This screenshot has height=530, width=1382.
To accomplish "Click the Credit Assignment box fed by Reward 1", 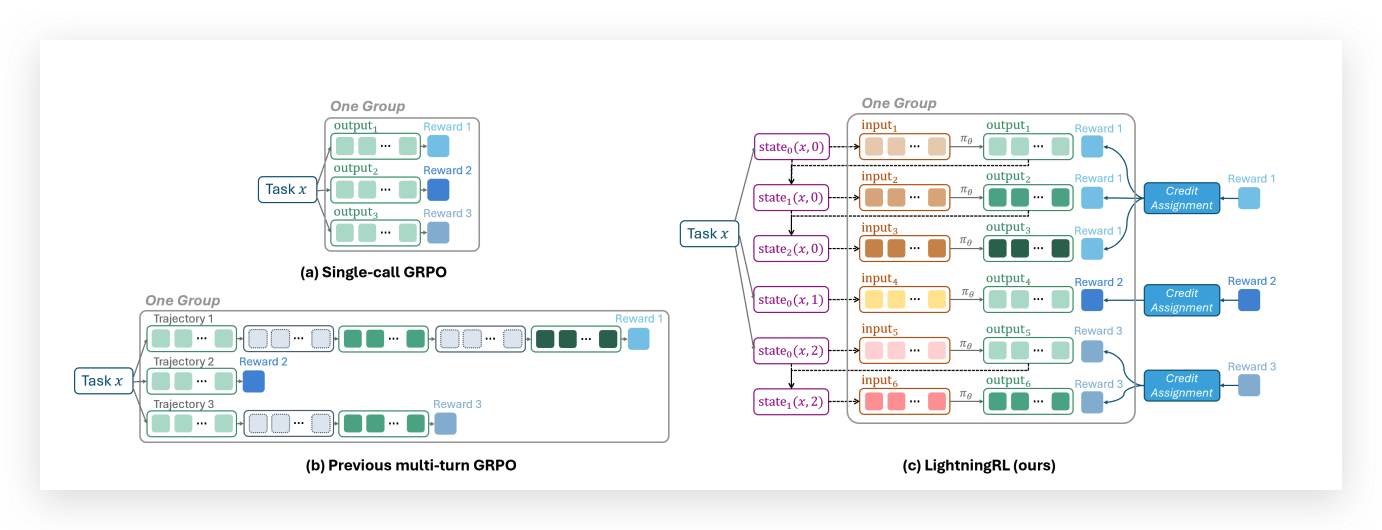I will click(x=1181, y=197).
